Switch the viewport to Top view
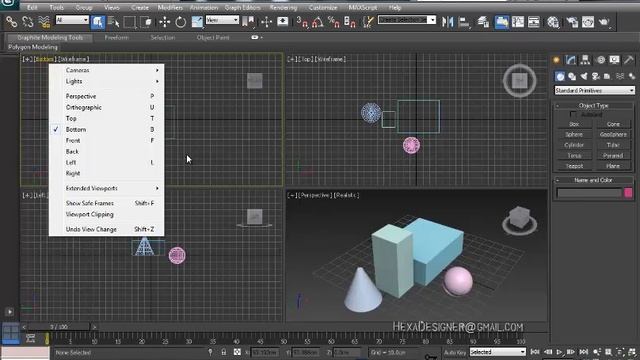 107,118
